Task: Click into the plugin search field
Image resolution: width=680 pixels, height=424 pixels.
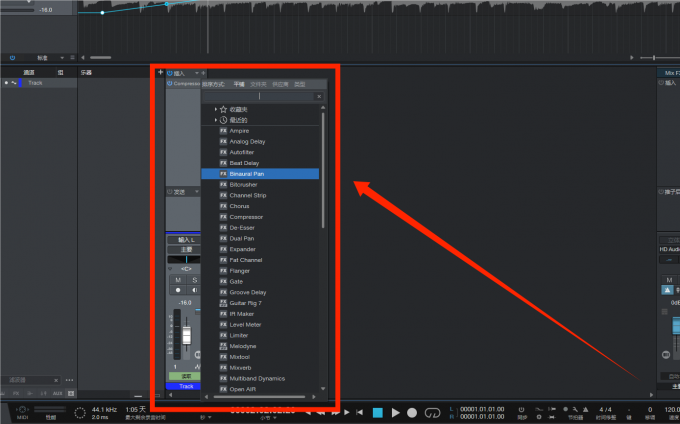Action: (259, 96)
